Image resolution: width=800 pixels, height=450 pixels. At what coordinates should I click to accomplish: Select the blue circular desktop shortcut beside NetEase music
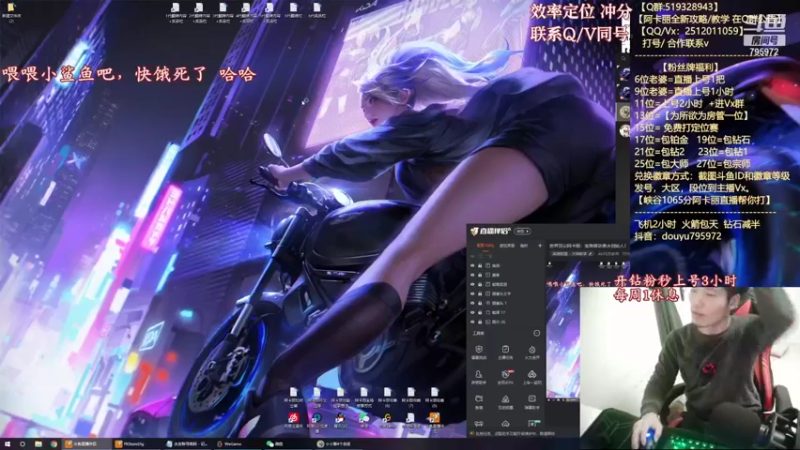(x=317, y=420)
